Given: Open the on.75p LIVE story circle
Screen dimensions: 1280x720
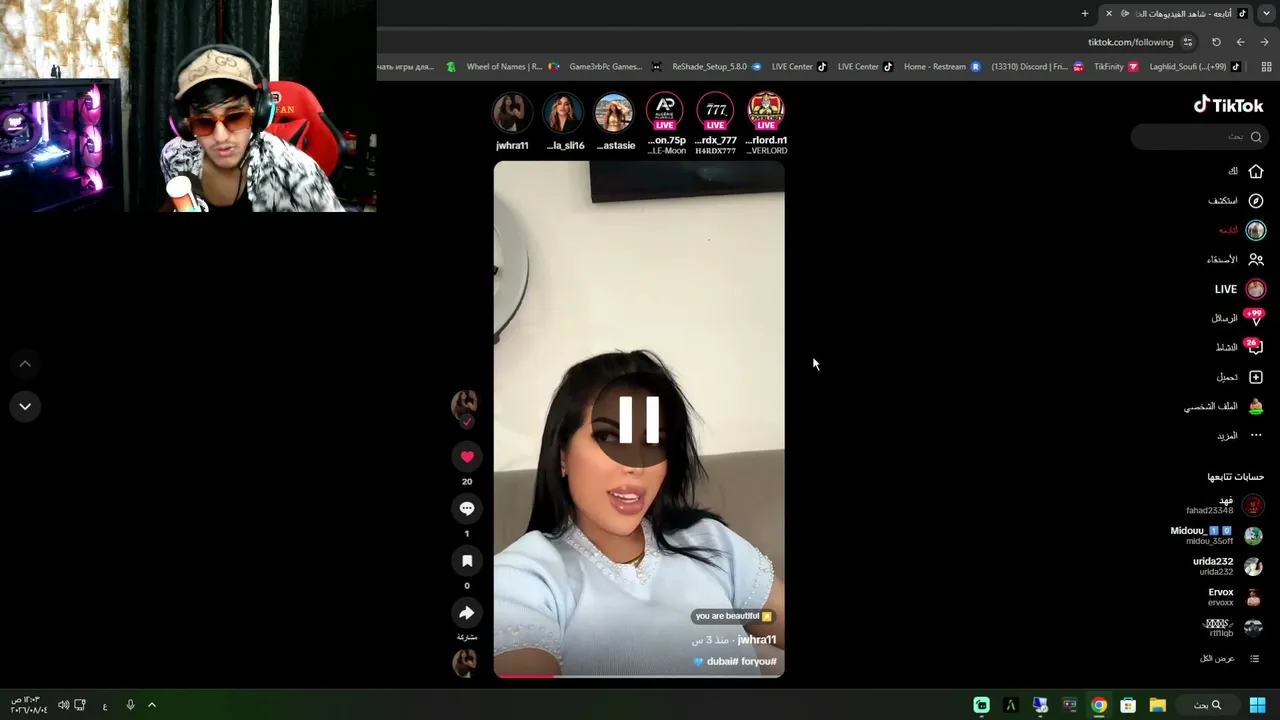Looking at the screenshot, I should point(665,113).
